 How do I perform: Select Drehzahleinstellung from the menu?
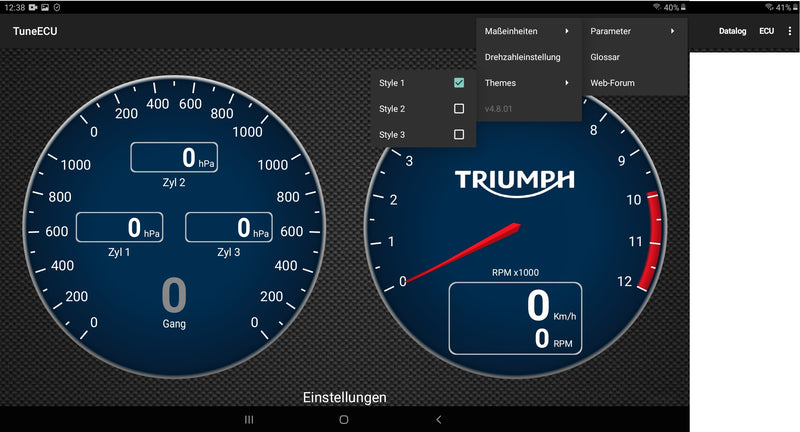522,57
